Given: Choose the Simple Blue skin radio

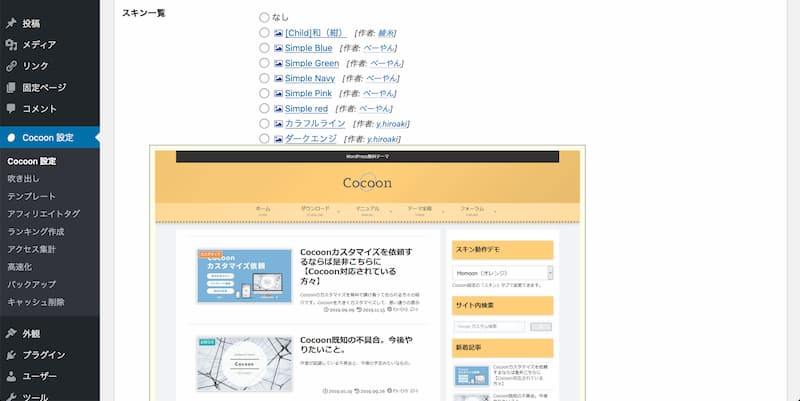Looking at the screenshot, I should pyautogui.click(x=264, y=48).
